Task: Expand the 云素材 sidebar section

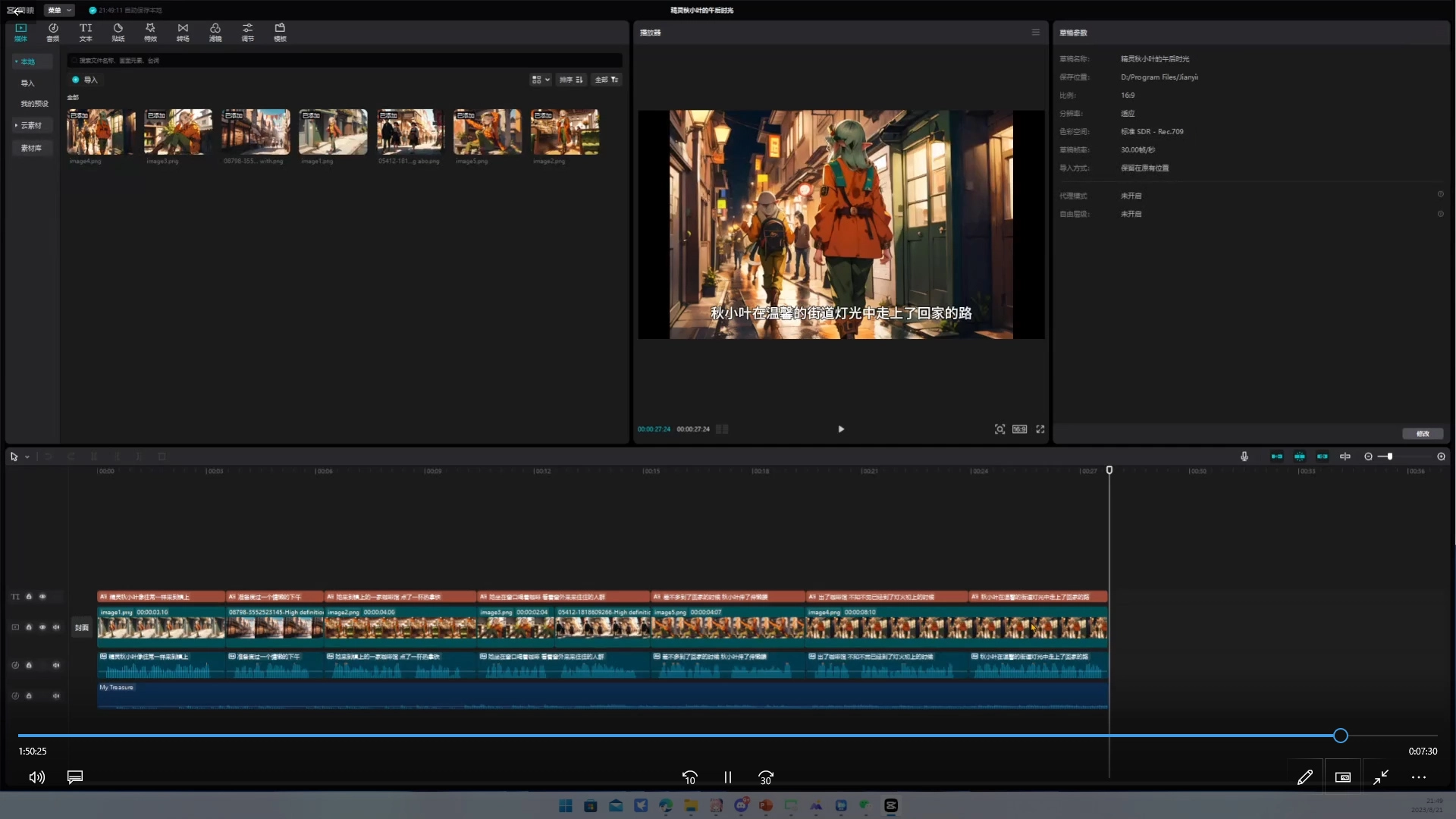Action: click(x=30, y=125)
